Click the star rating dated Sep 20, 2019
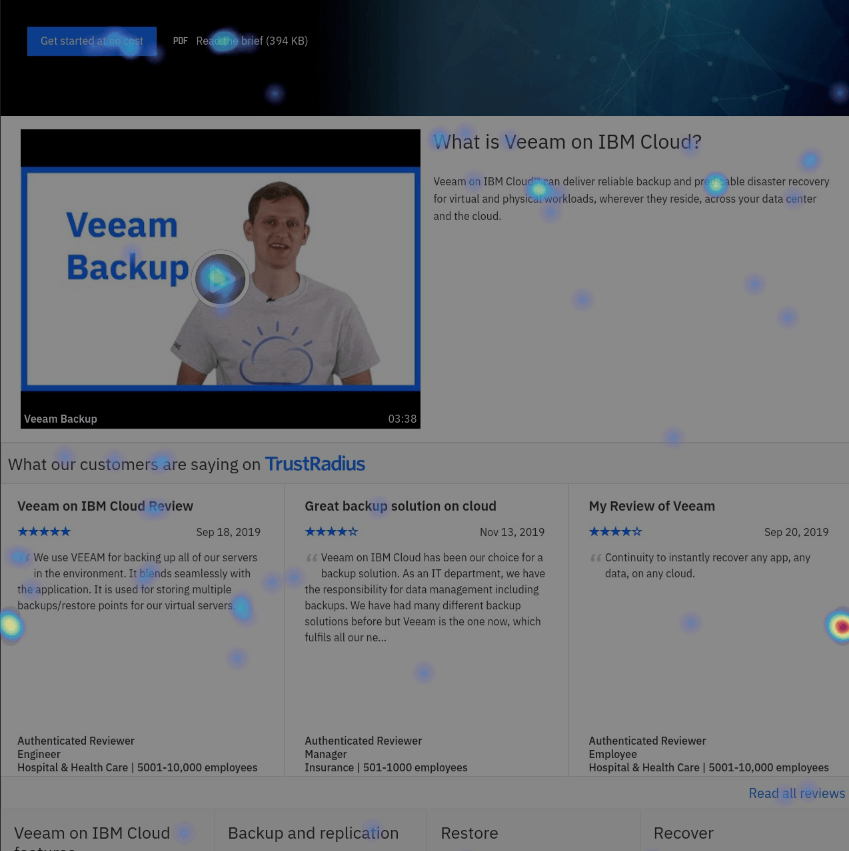 (x=616, y=532)
